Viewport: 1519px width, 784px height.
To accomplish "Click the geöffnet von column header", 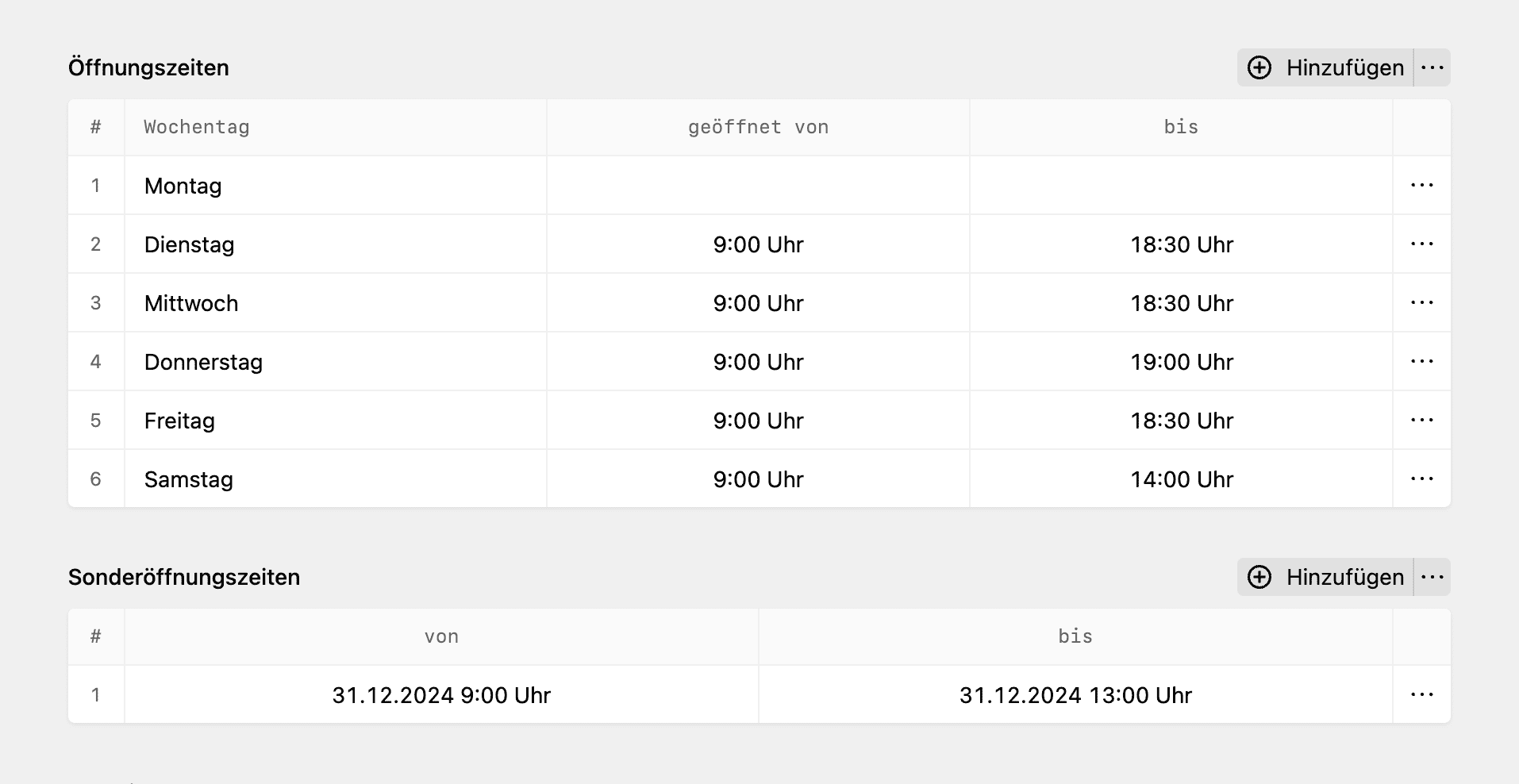I will [x=759, y=127].
